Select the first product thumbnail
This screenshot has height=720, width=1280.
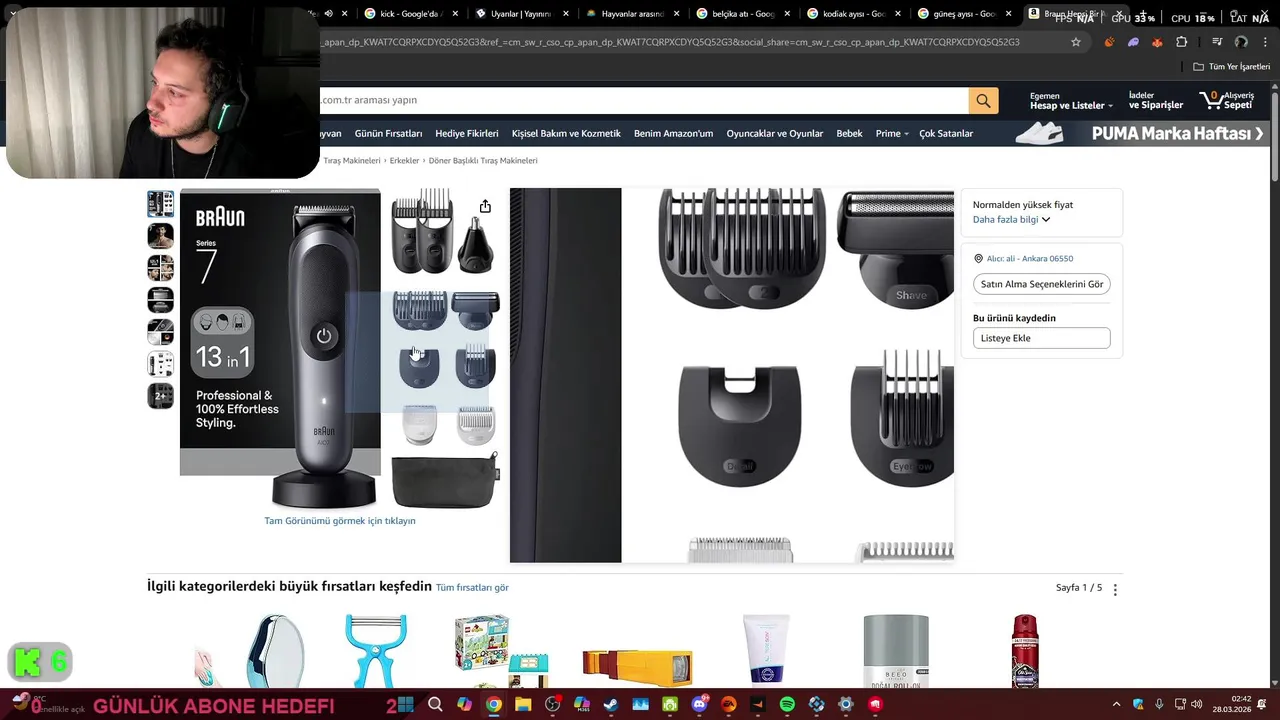click(161, 204)
